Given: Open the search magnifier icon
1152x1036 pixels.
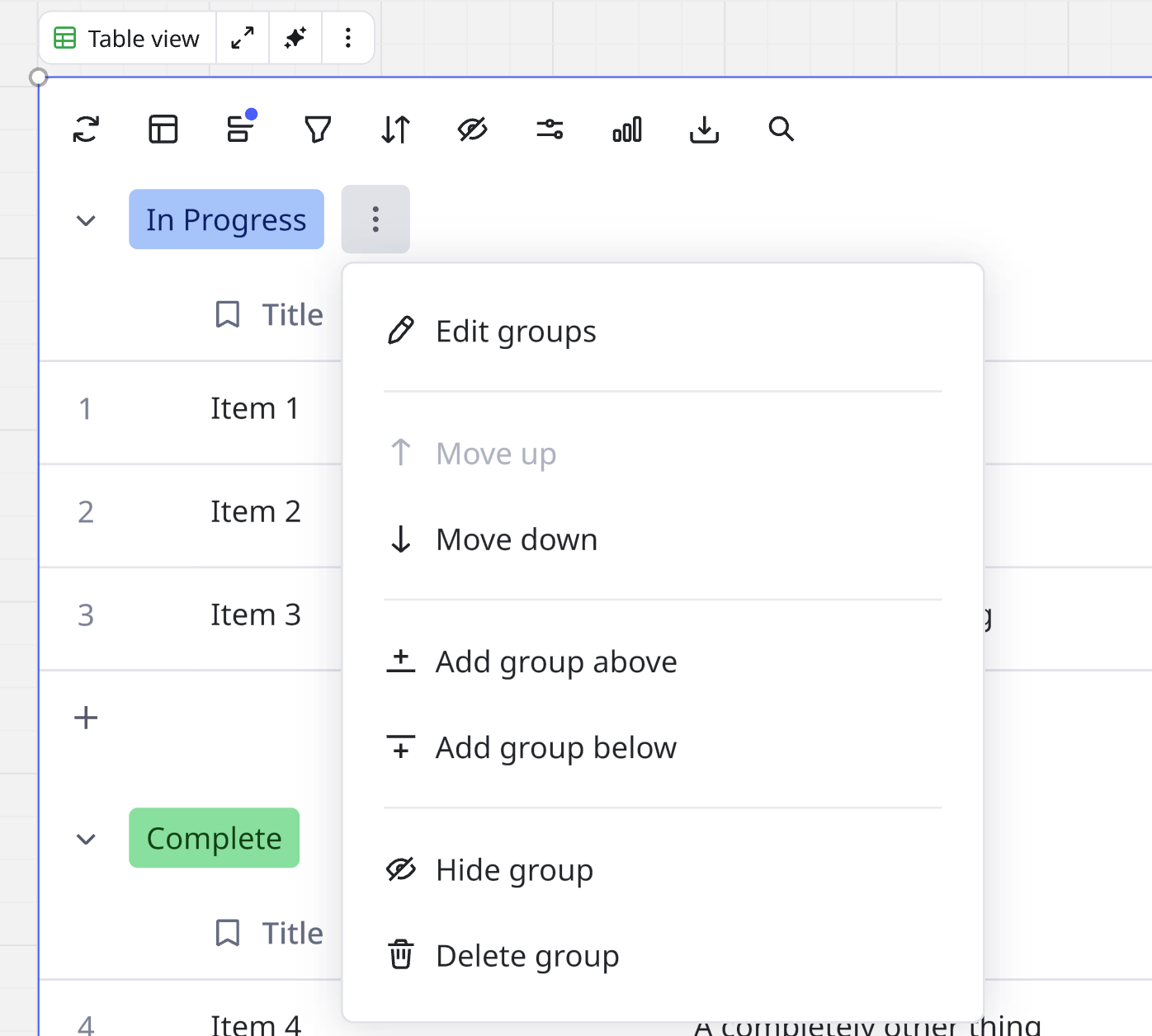Looking at the screenshot, I should pos(781,129).
